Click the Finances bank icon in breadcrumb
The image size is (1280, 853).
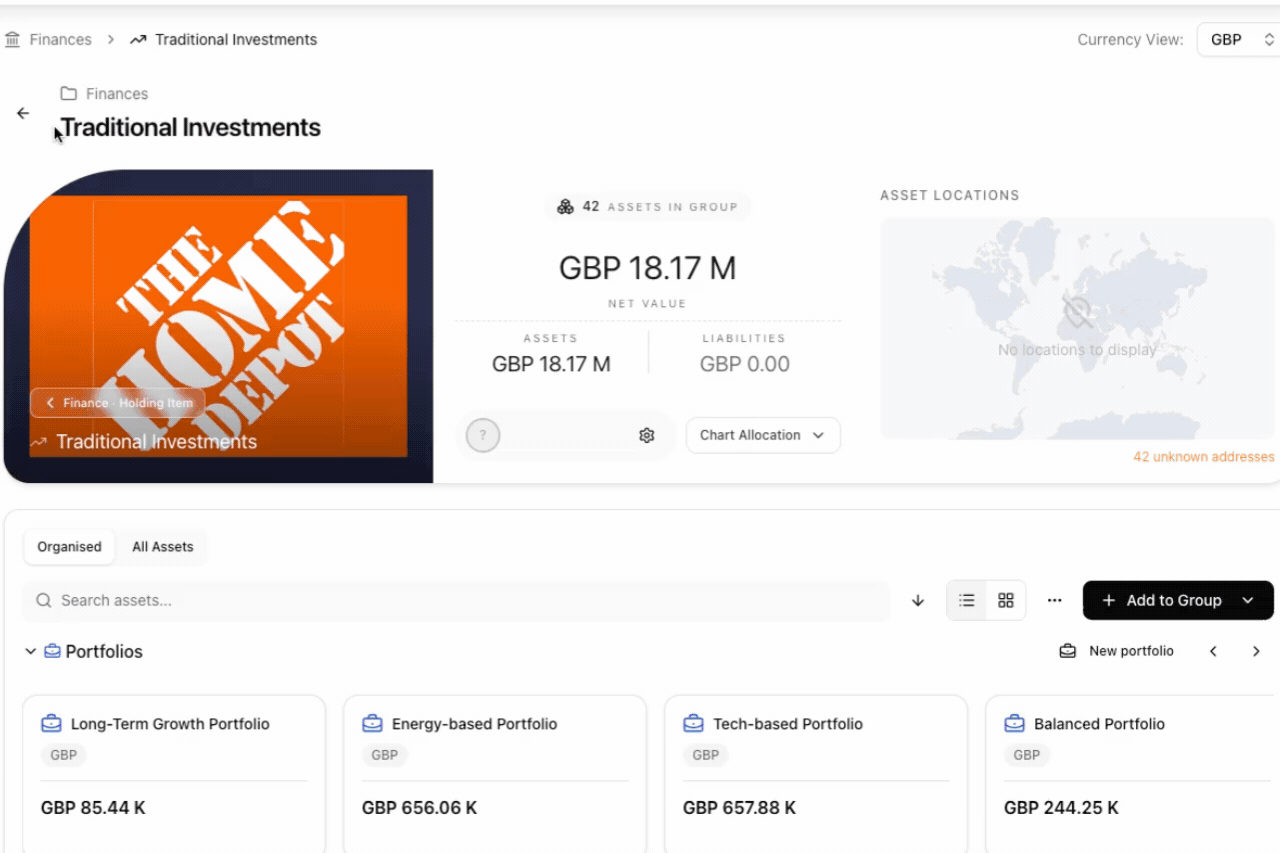12,40
